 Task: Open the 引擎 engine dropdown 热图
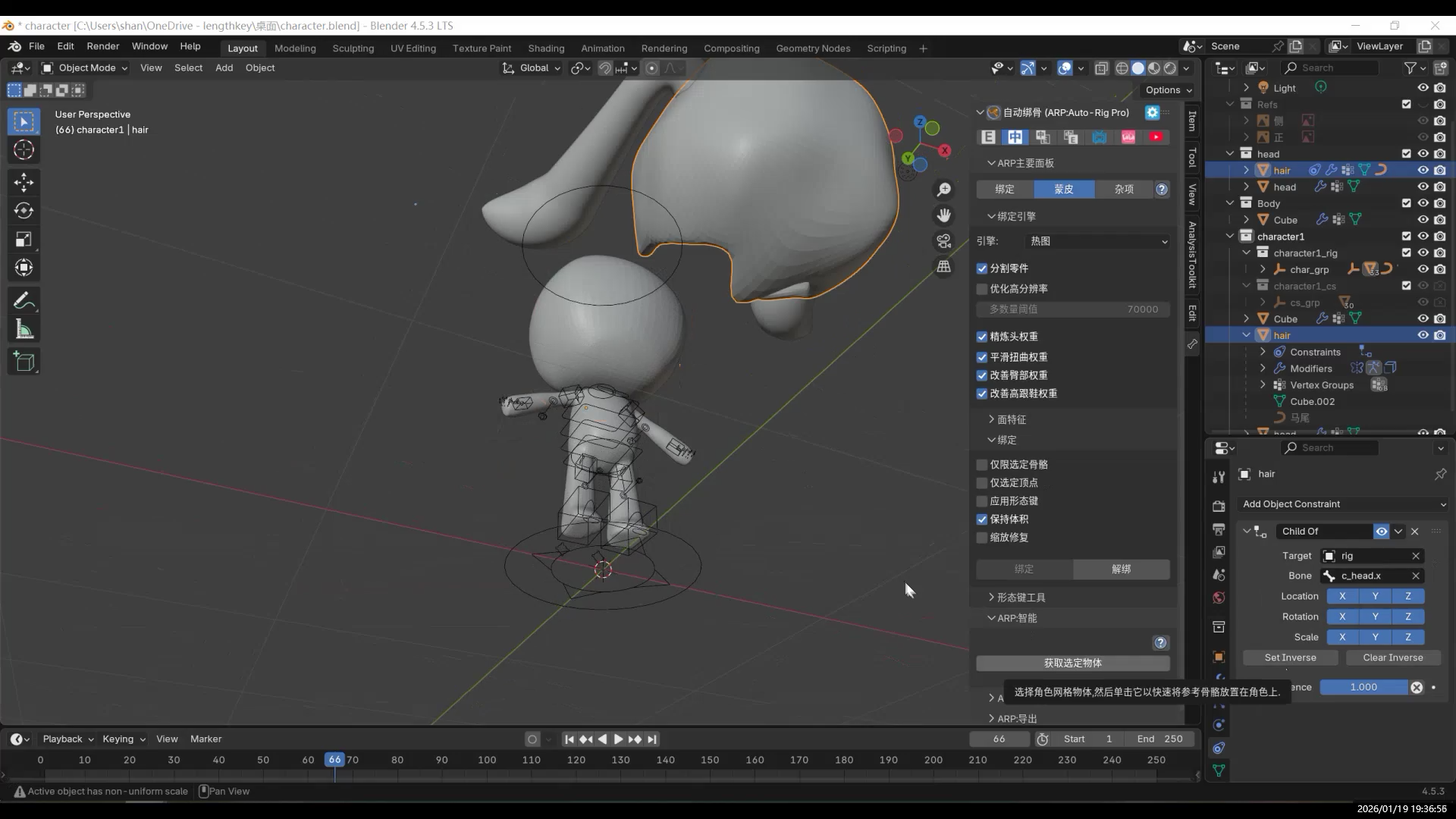pyautogui.click(x=1097, y=241)
